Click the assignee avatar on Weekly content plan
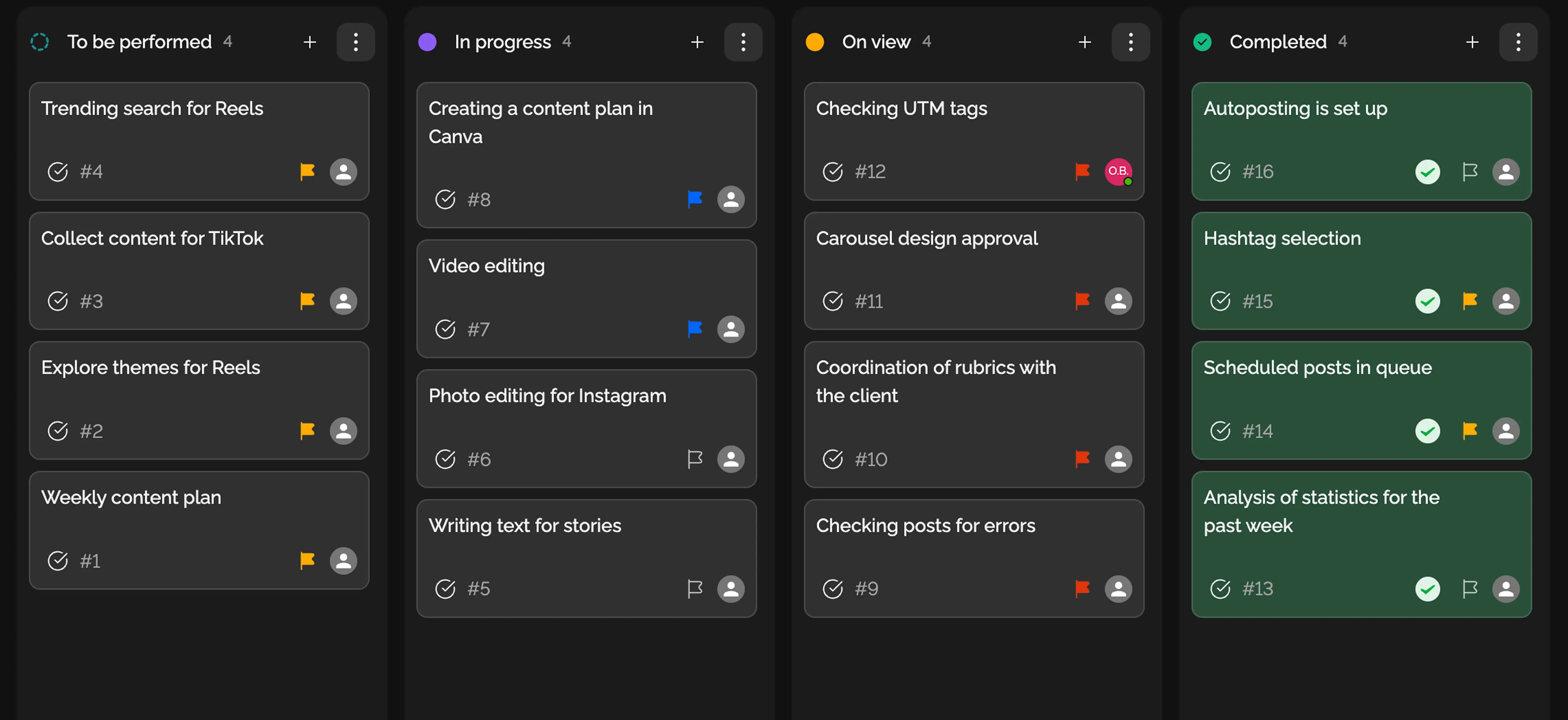Screen dimensions: 1568x720 [343, 560]
